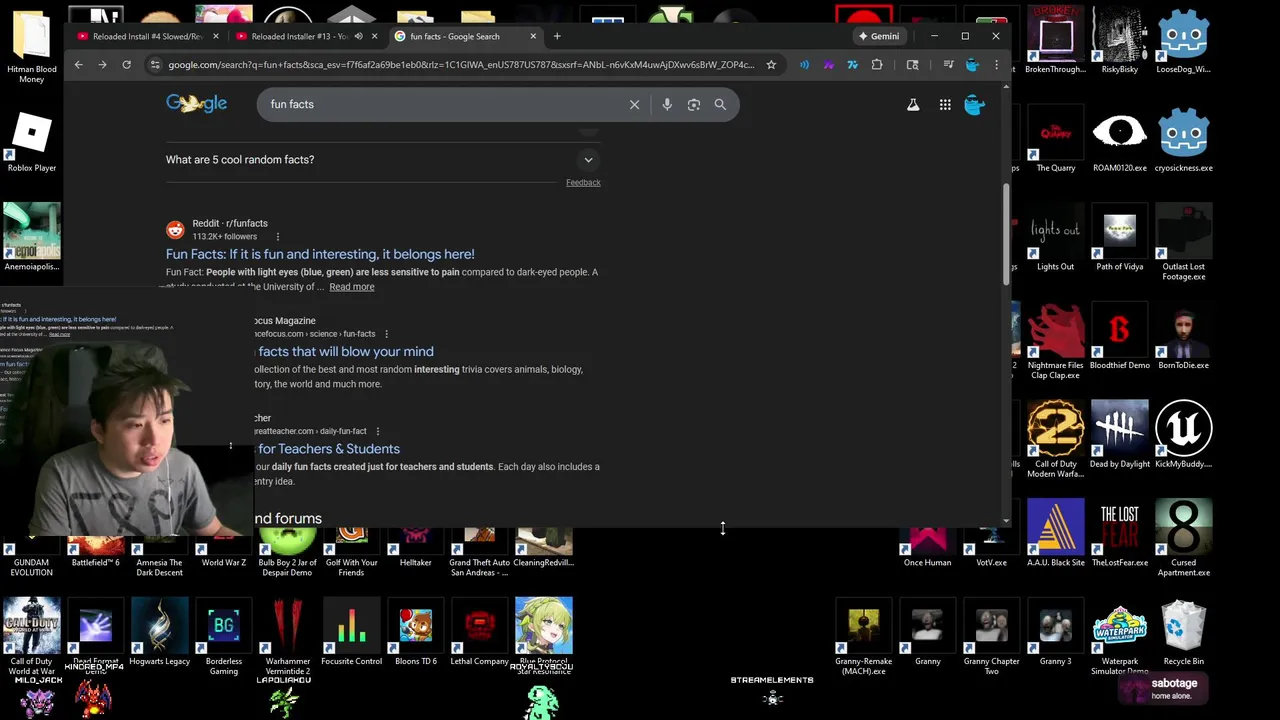
Task: Select the cryosickness.exe desktop icon
Action: coord(1183,139)
